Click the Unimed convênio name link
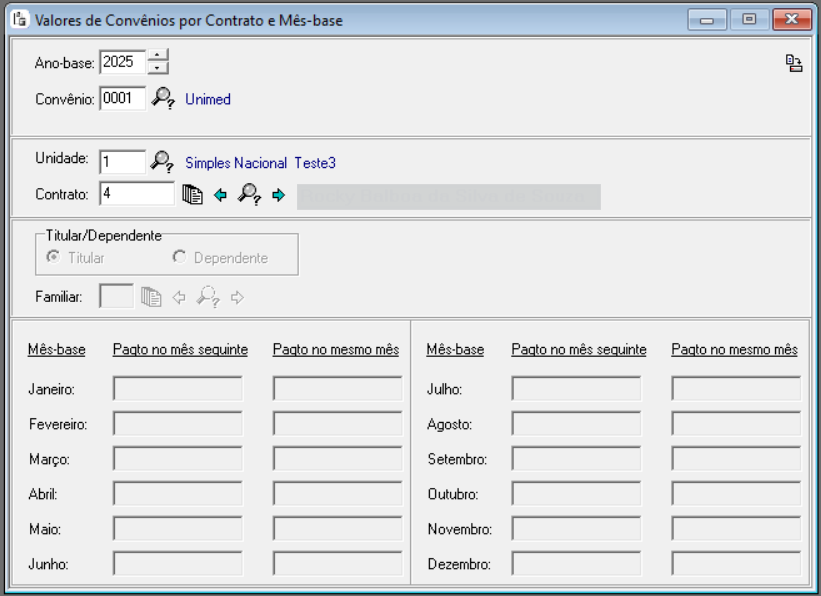 (x=208, y=100)
